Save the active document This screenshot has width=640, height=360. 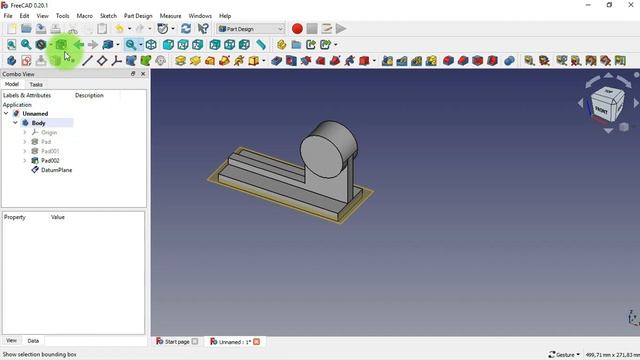tap(41, 29)
